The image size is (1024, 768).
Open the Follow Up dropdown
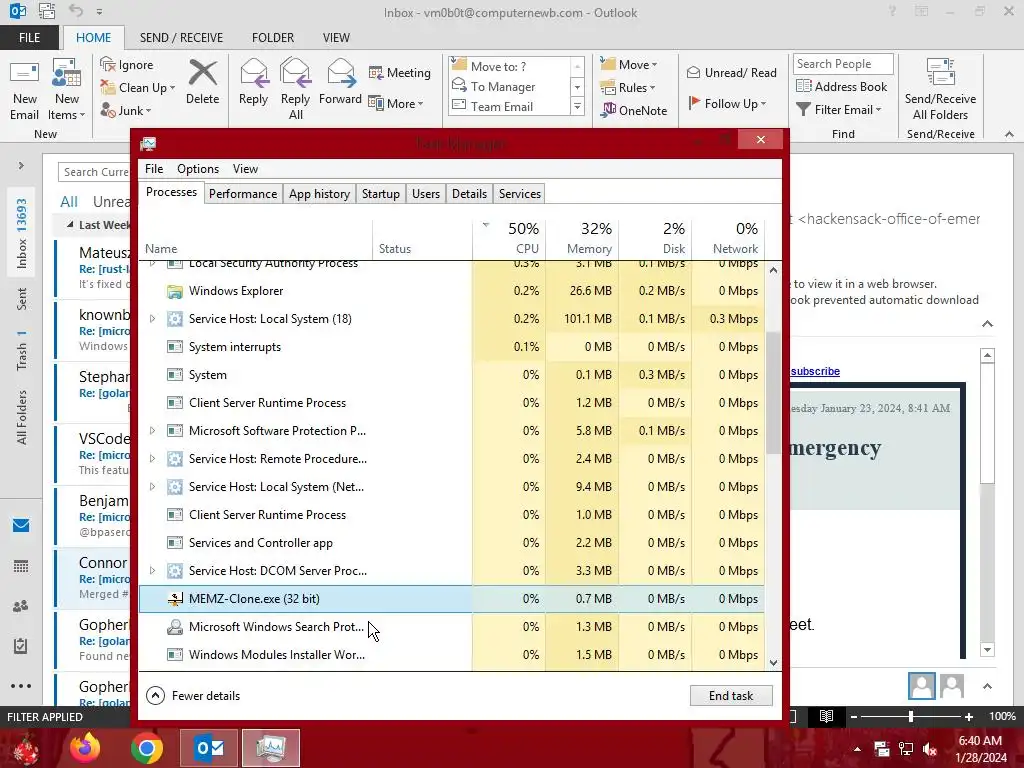coord(763,104)
